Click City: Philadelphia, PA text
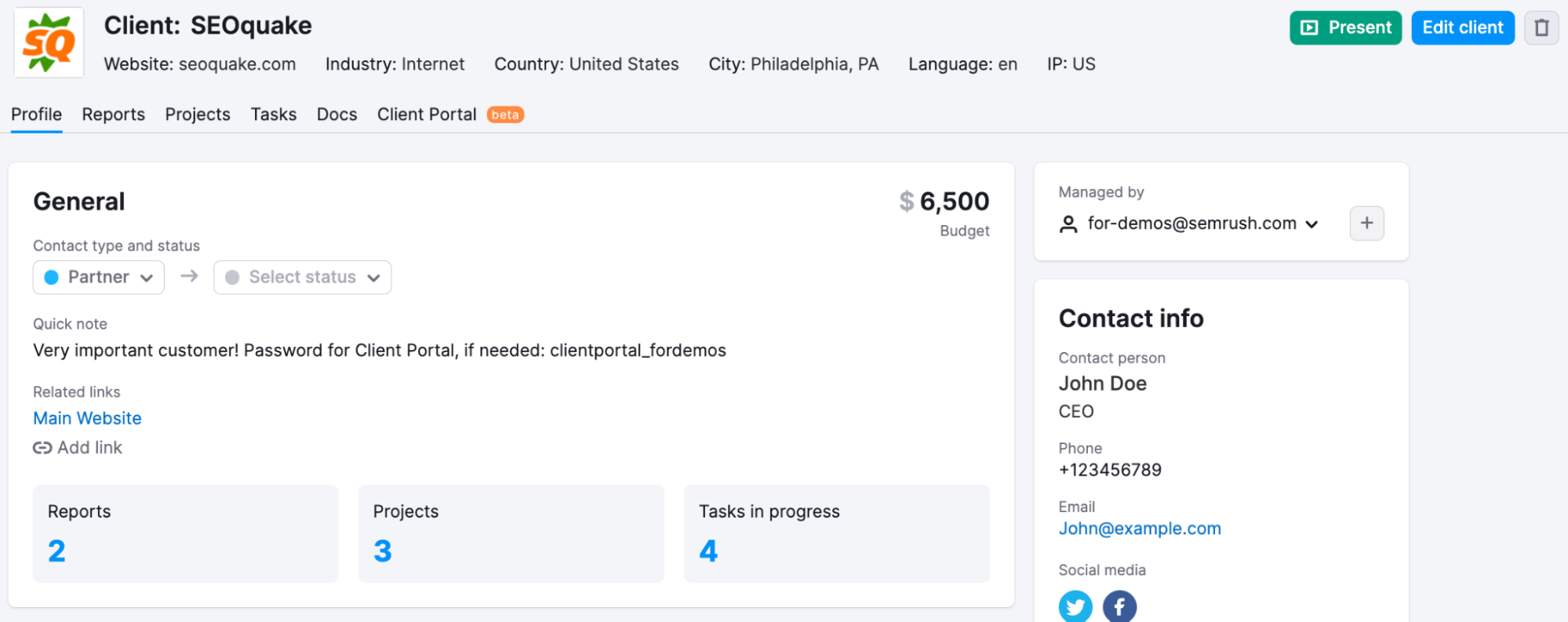This screenshot has height=622, width=1568. pyautogui.click(x=794, y=64)
